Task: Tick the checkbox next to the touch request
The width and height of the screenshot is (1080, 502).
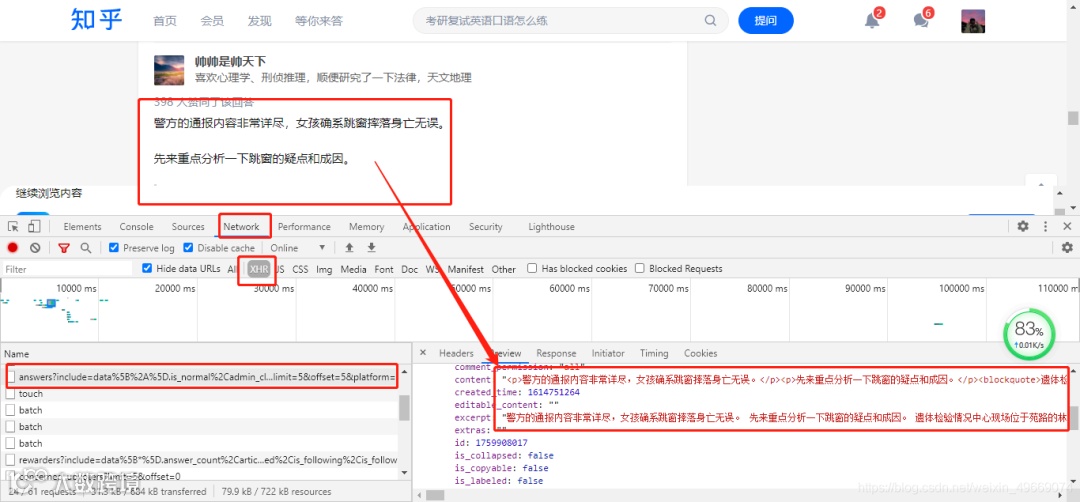Action: pos(10,394)
